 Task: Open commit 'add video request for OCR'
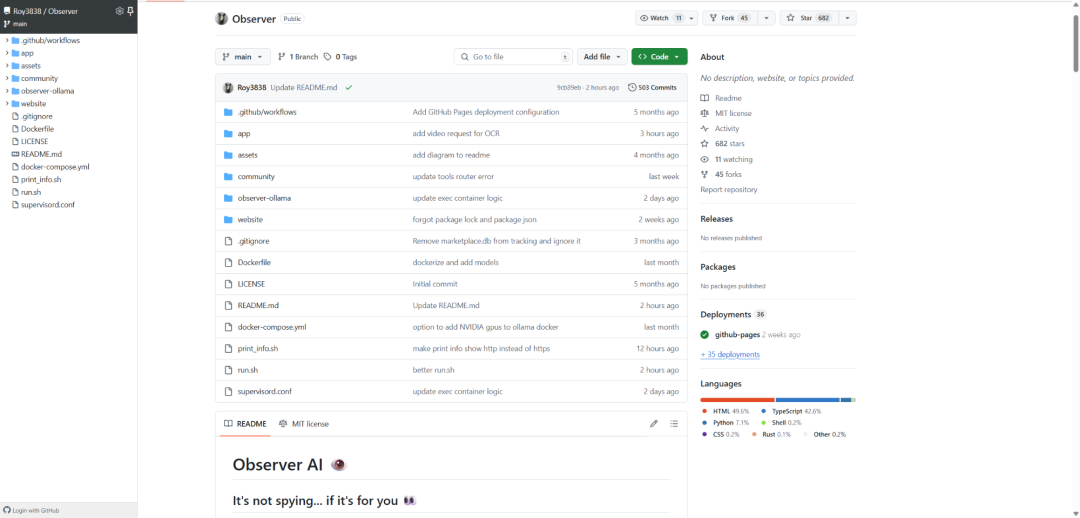click(x=456, y=134)
